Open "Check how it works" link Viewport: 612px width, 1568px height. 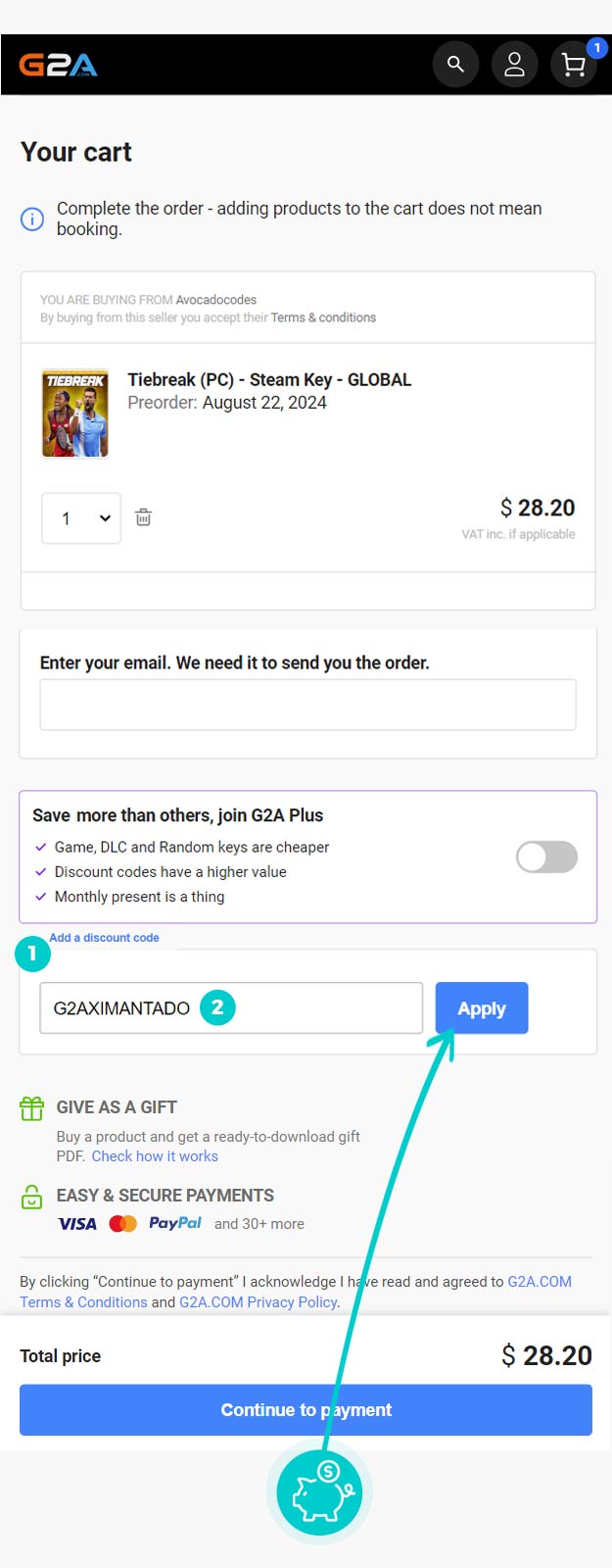point(155,1156)
